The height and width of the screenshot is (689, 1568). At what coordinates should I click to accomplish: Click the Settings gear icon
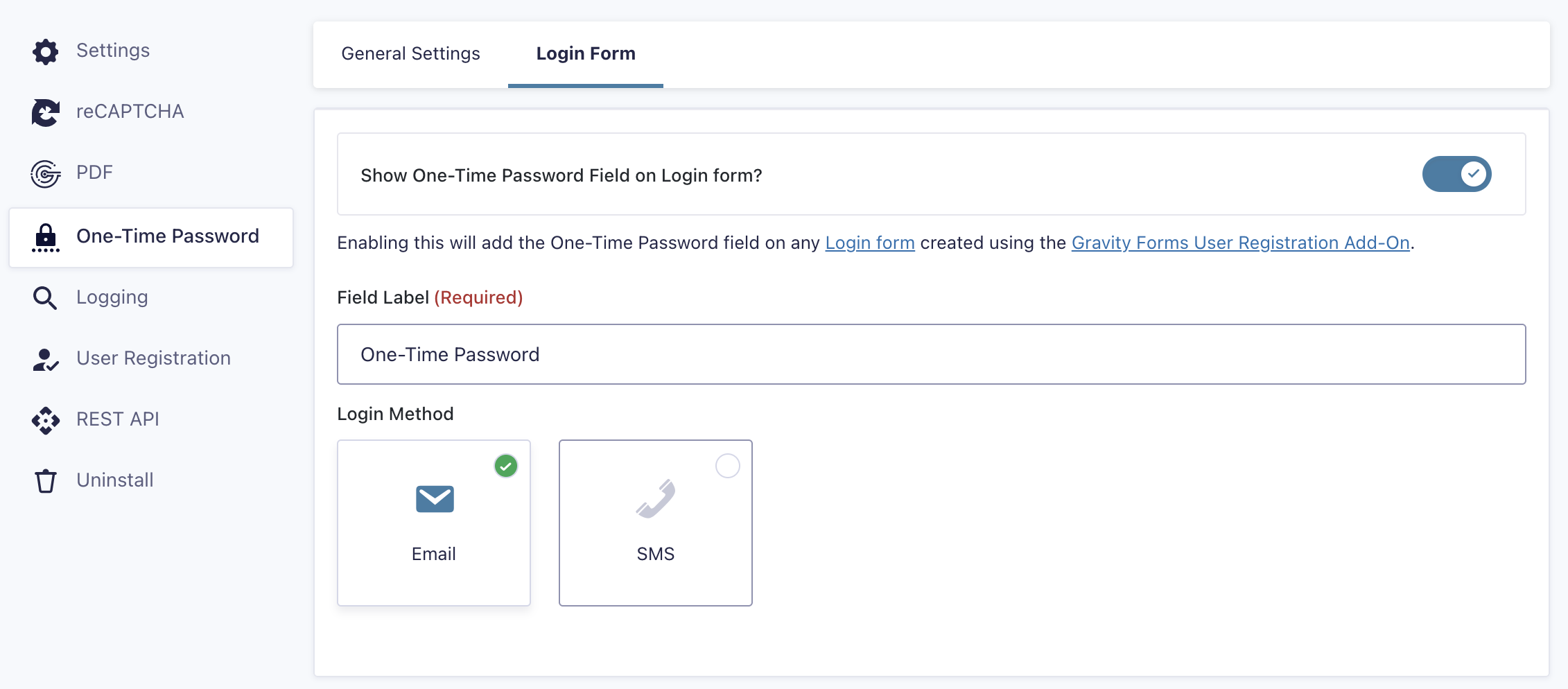coord(46,51)
